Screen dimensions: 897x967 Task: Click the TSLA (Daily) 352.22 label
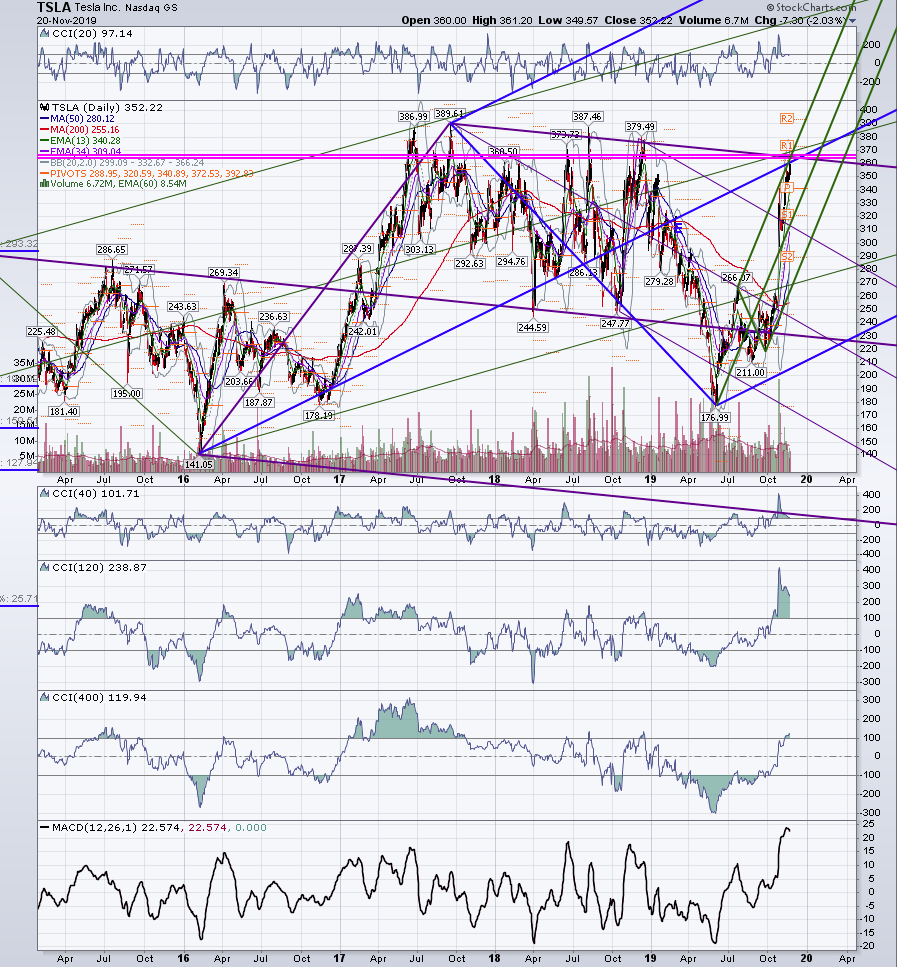(107, 107)
